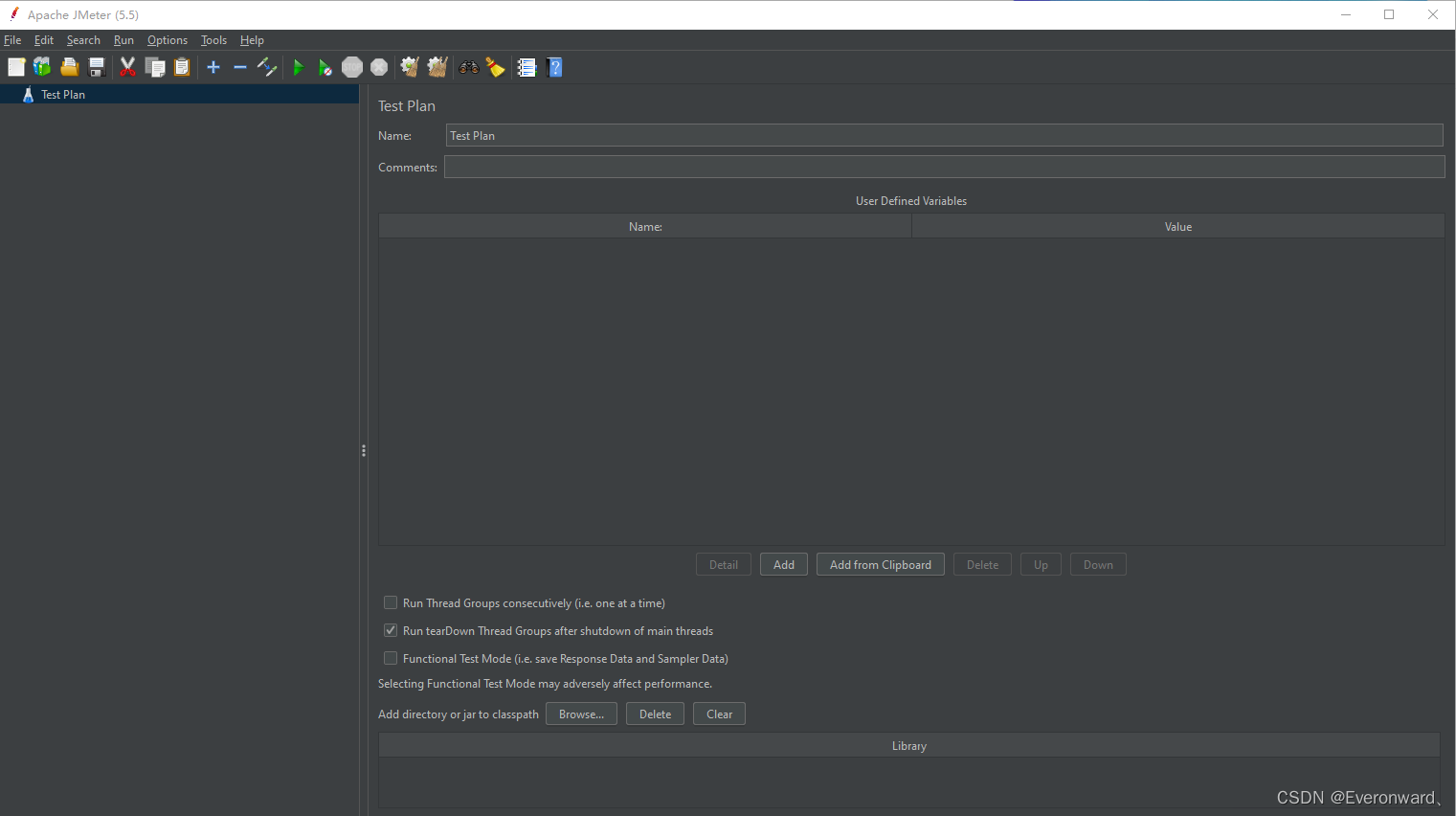Click the Shutdown threads icon
This screenshot has width=1456, height=816.
[379, 67]
